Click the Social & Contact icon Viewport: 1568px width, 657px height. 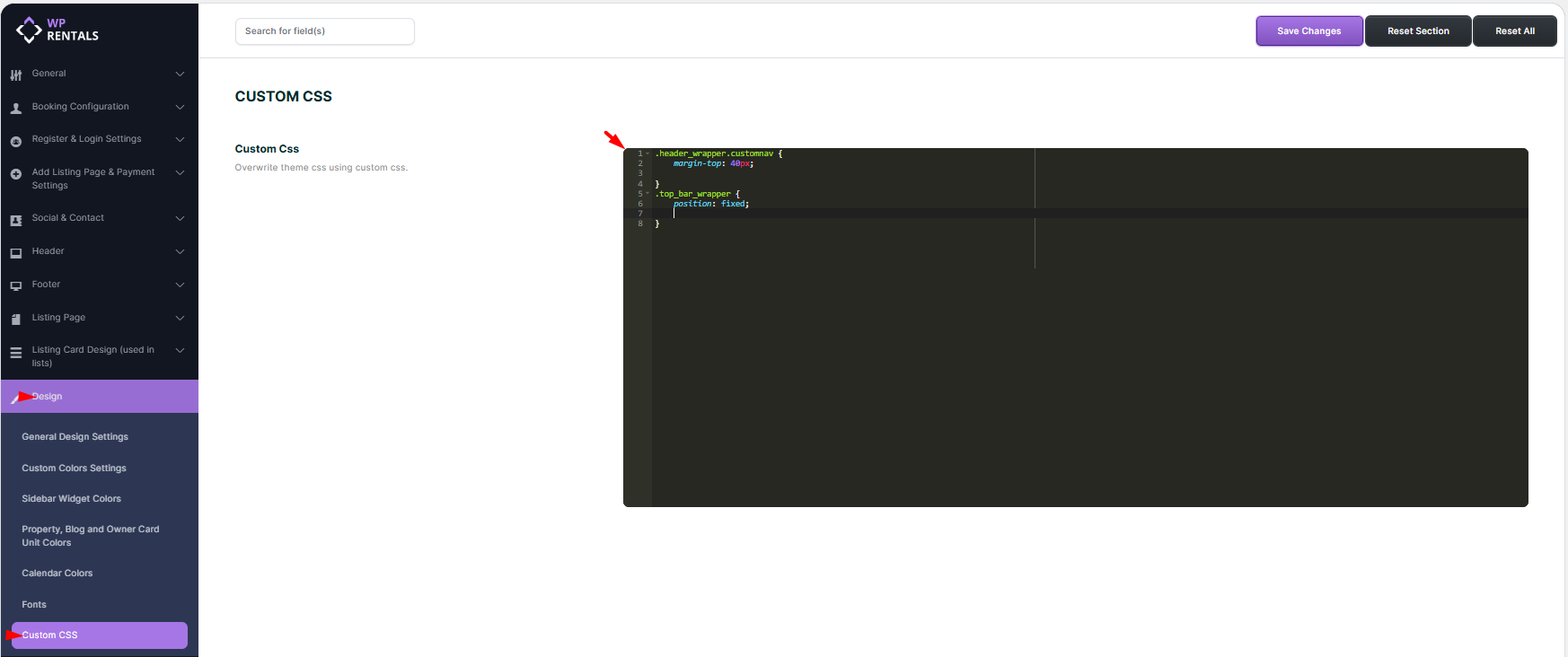tap(16, 220)
